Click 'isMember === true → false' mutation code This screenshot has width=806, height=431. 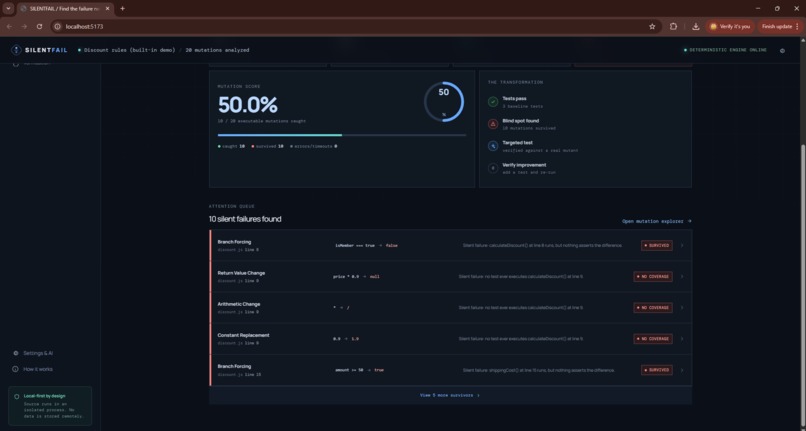(366, 246)
